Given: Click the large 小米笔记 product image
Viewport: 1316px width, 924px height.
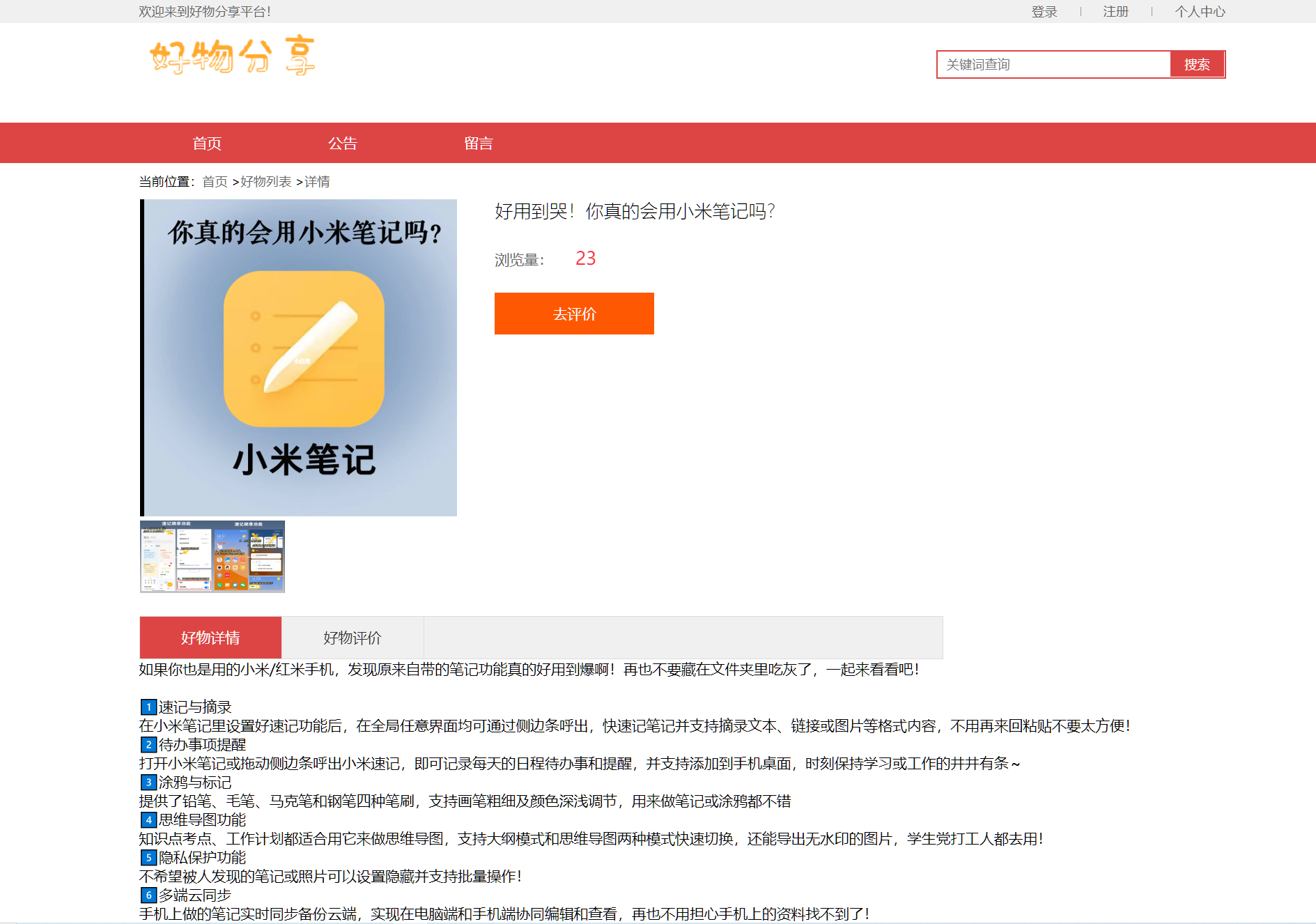Looking at the screenshot, I should (x=298, y=357).
